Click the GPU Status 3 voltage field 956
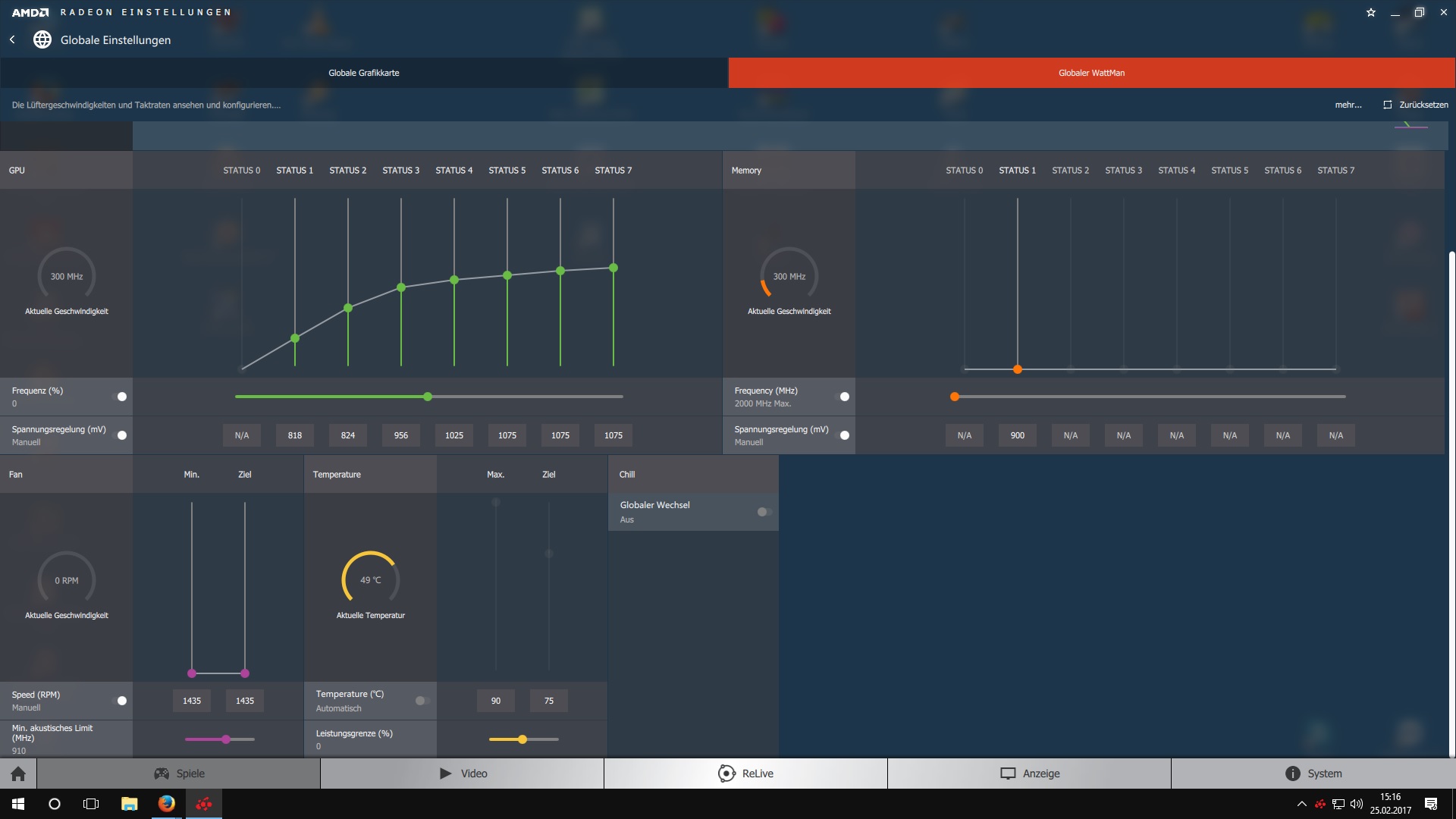This screenshot has height=819, width=1456. point(401,435)
